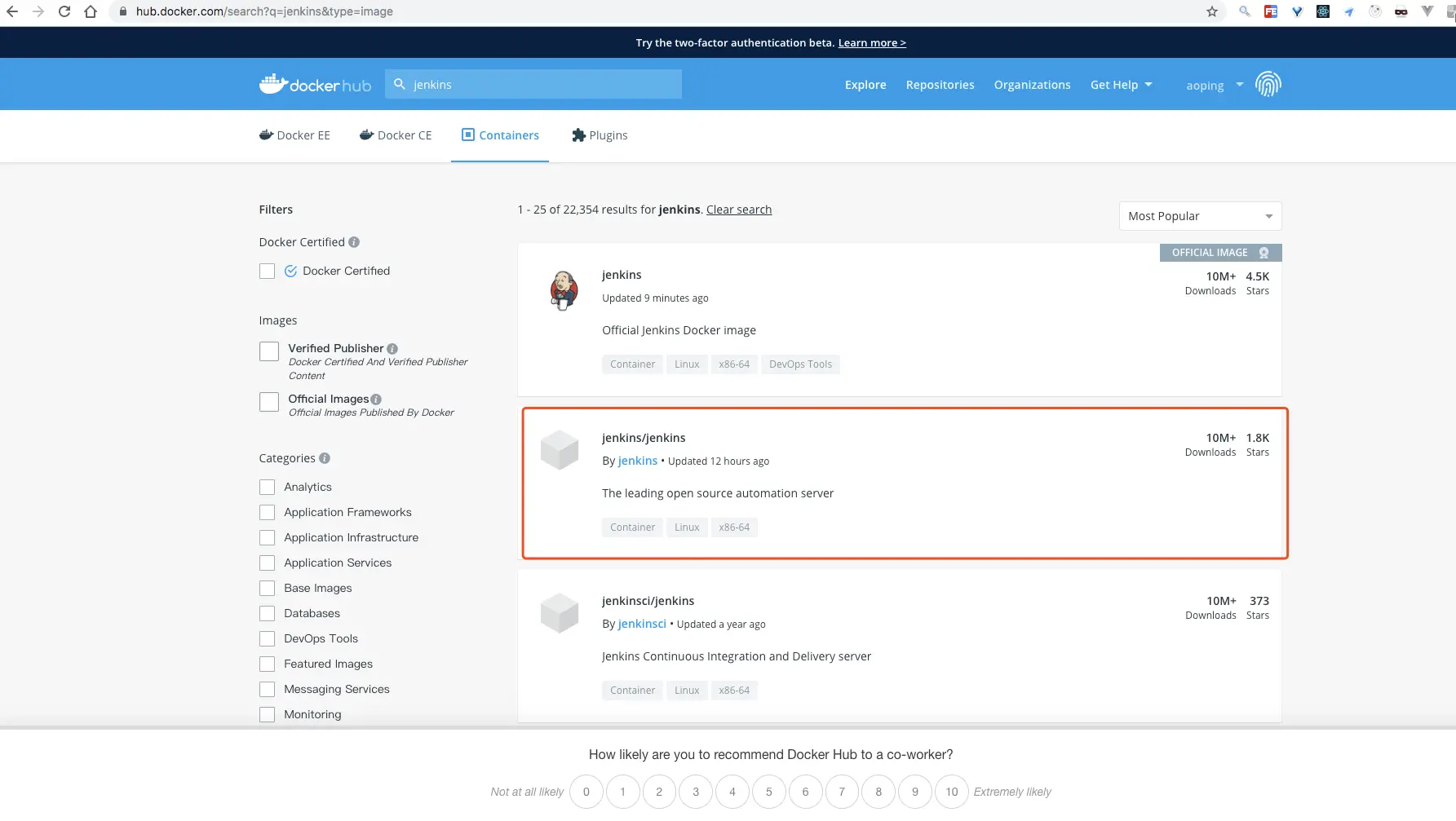
Task: Click the Docker EE whale icon
Action: (x=266, y=135)
